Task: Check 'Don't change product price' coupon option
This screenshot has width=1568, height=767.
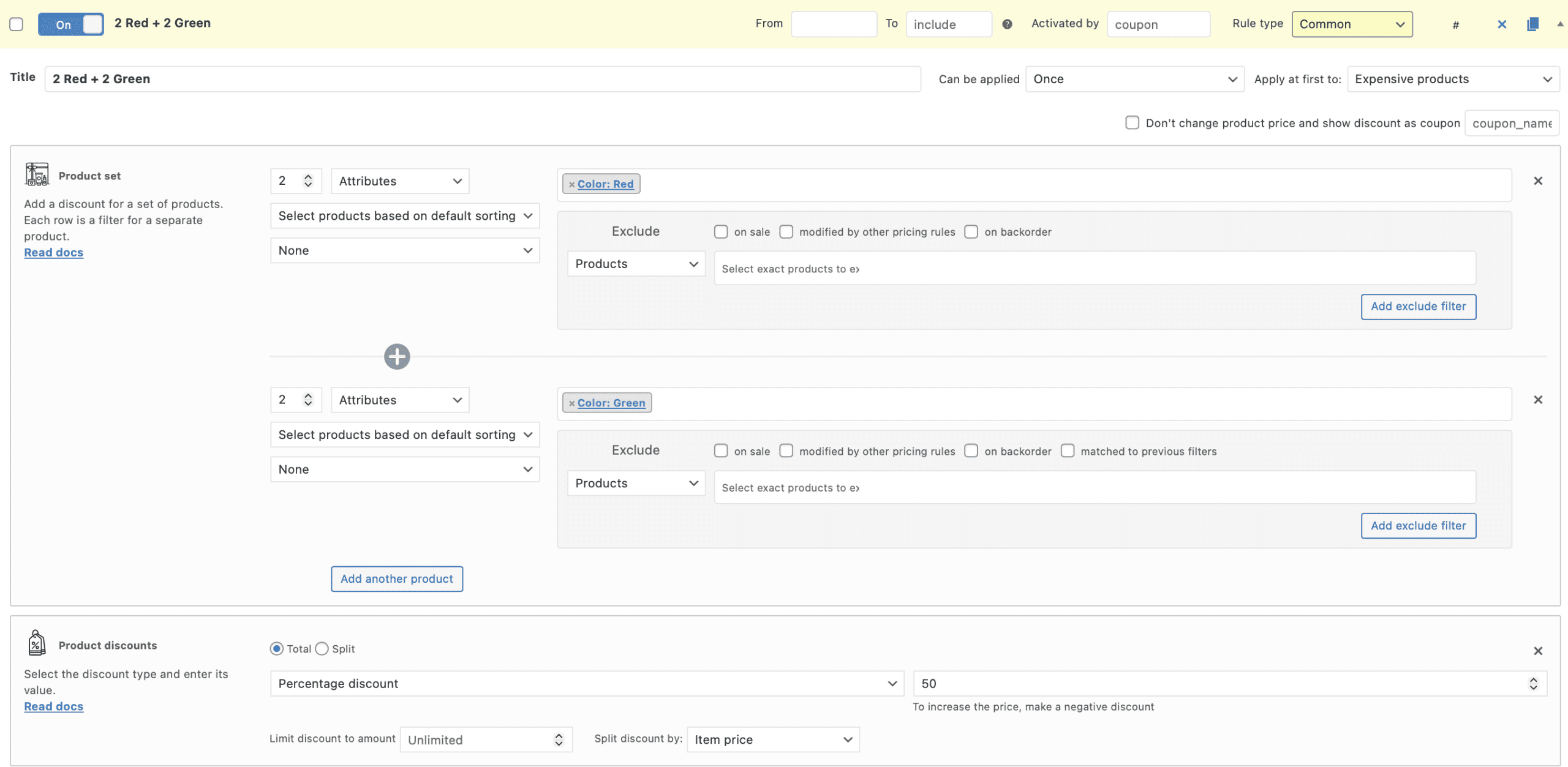Action: pos(1132,122)
